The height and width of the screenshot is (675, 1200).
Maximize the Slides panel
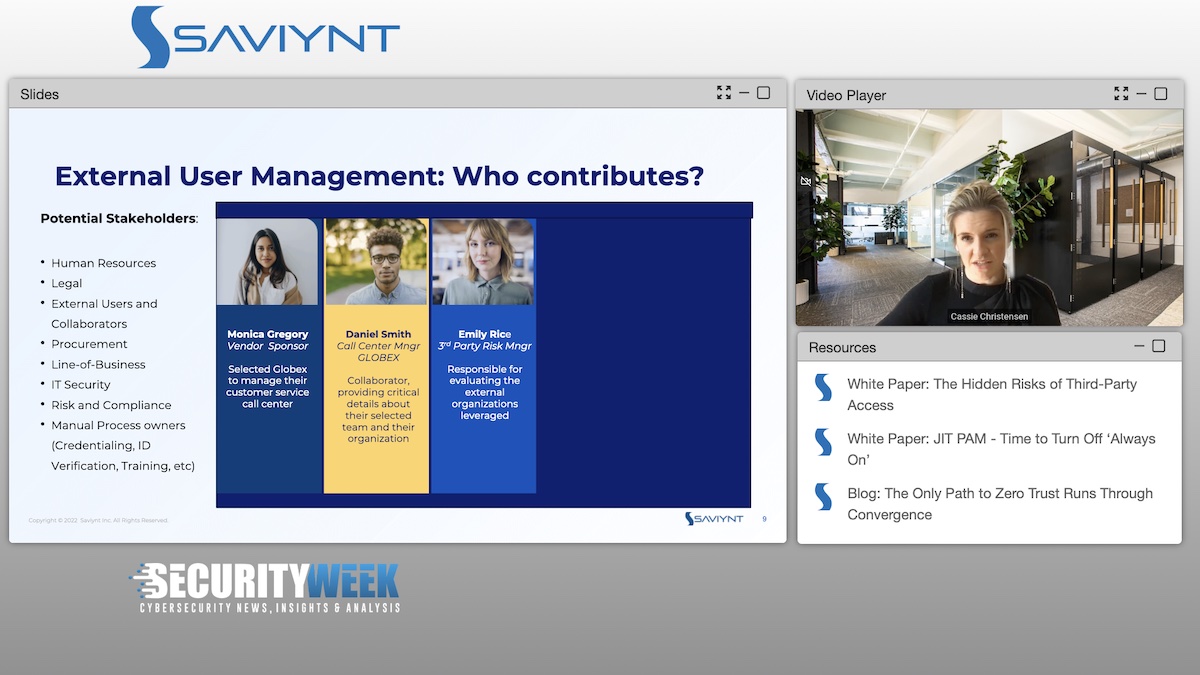pos(763,93)
